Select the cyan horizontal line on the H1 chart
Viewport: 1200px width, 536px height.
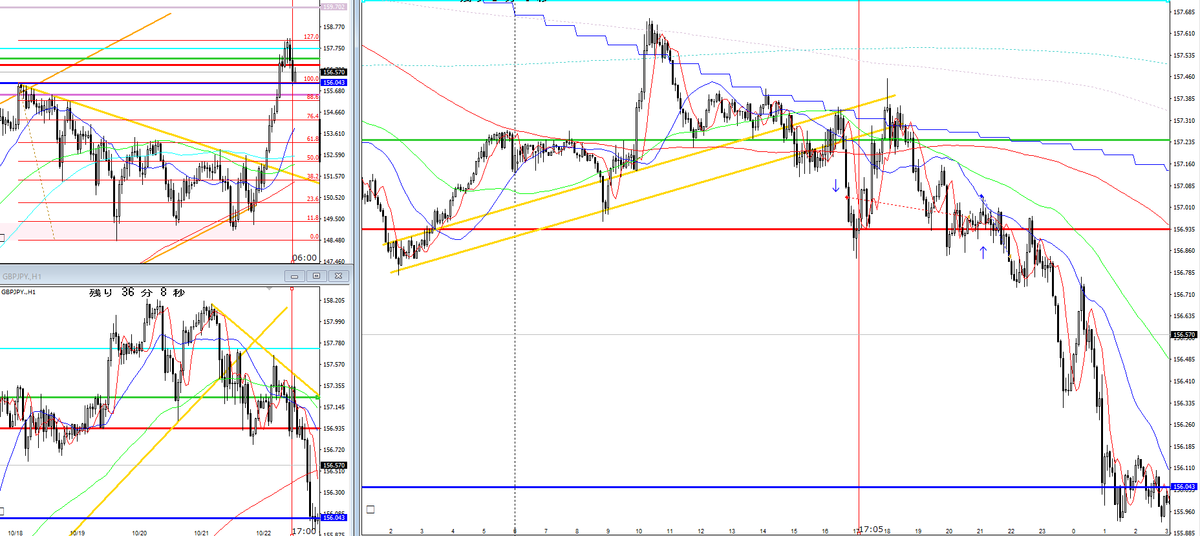159,348
